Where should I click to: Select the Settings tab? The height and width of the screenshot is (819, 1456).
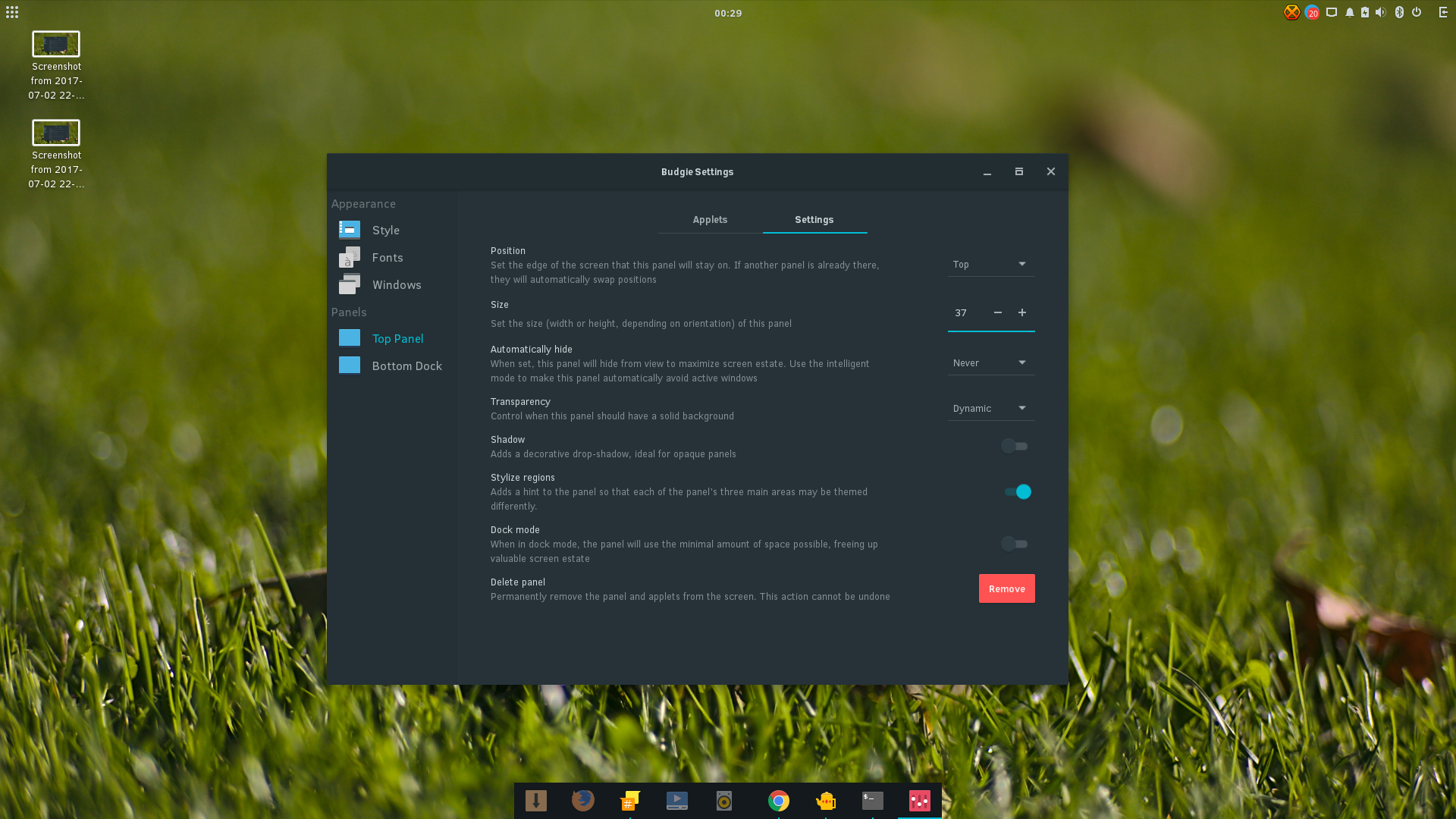coord(814,219)
